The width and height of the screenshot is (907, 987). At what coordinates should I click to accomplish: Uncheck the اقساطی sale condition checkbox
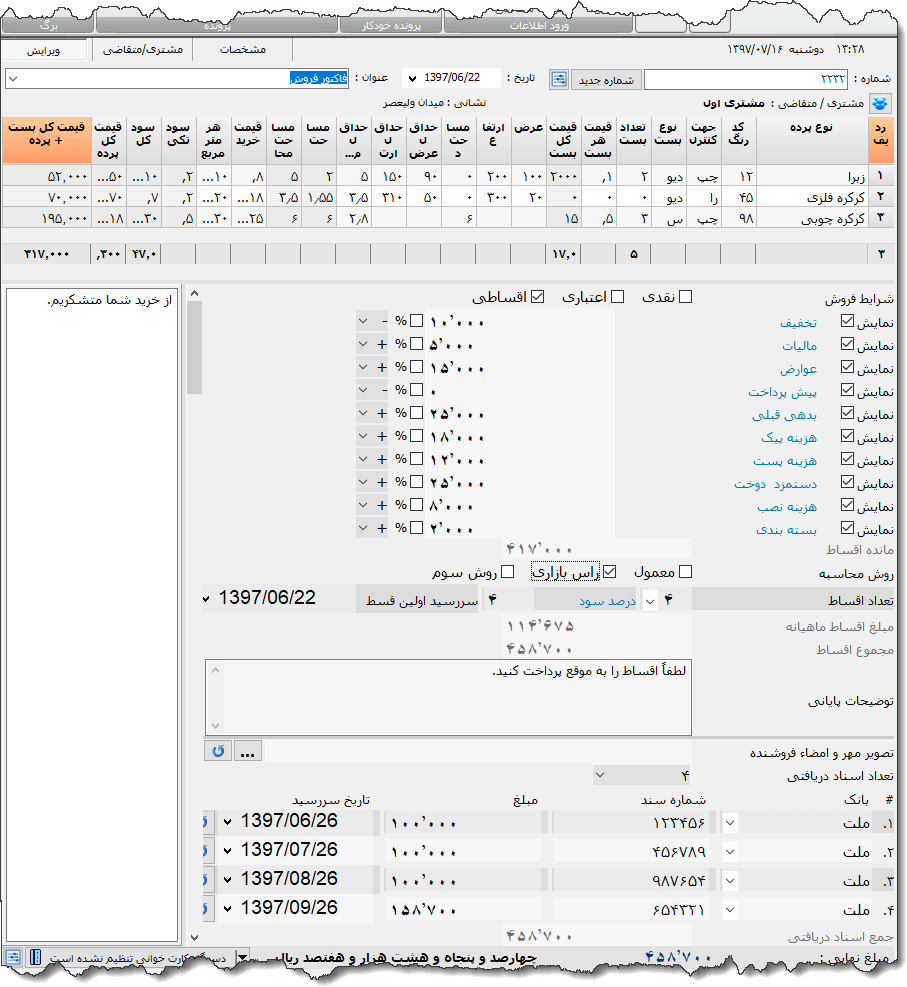coord(538,297)
